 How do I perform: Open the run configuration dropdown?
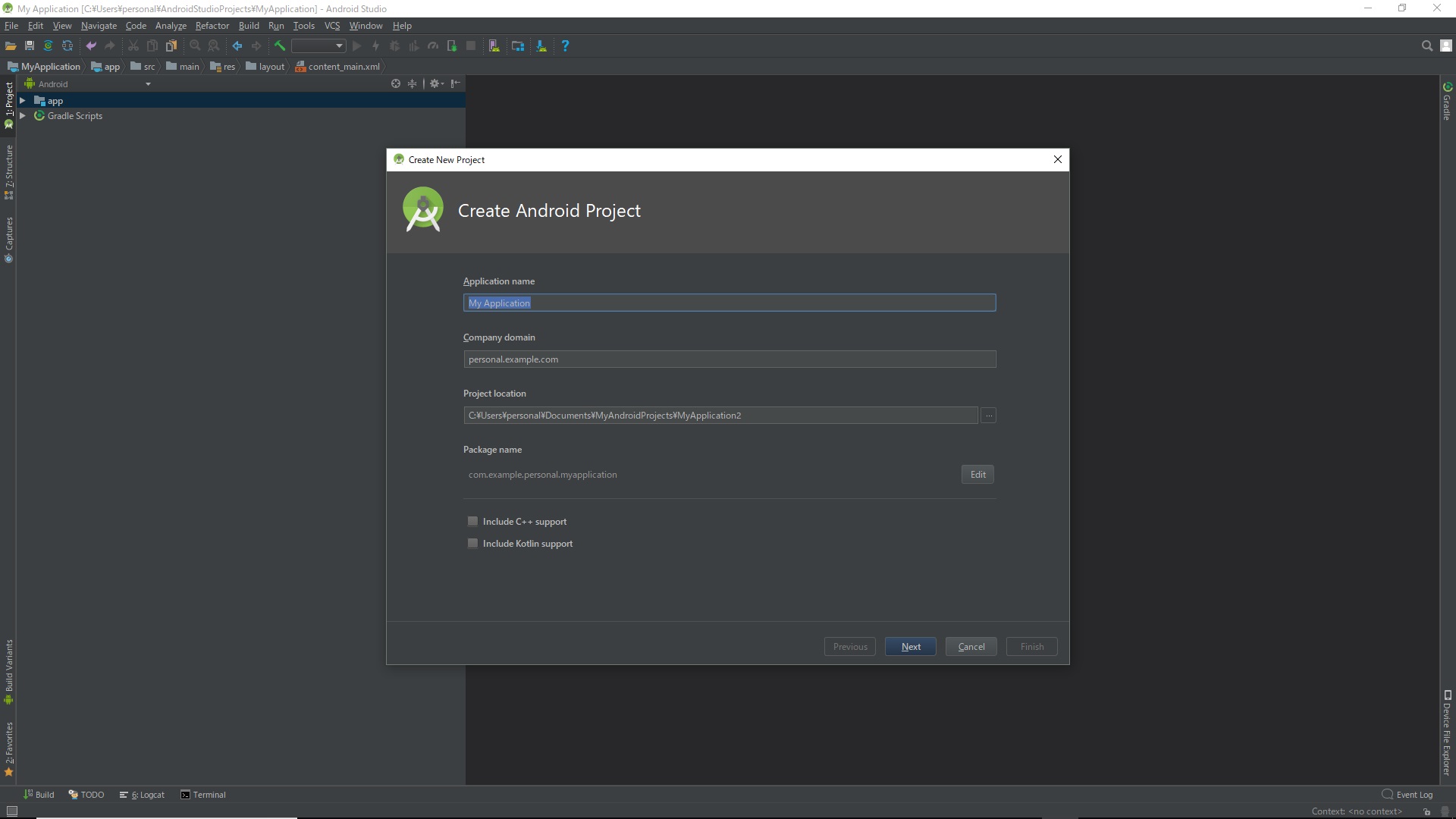coord(318,46)
